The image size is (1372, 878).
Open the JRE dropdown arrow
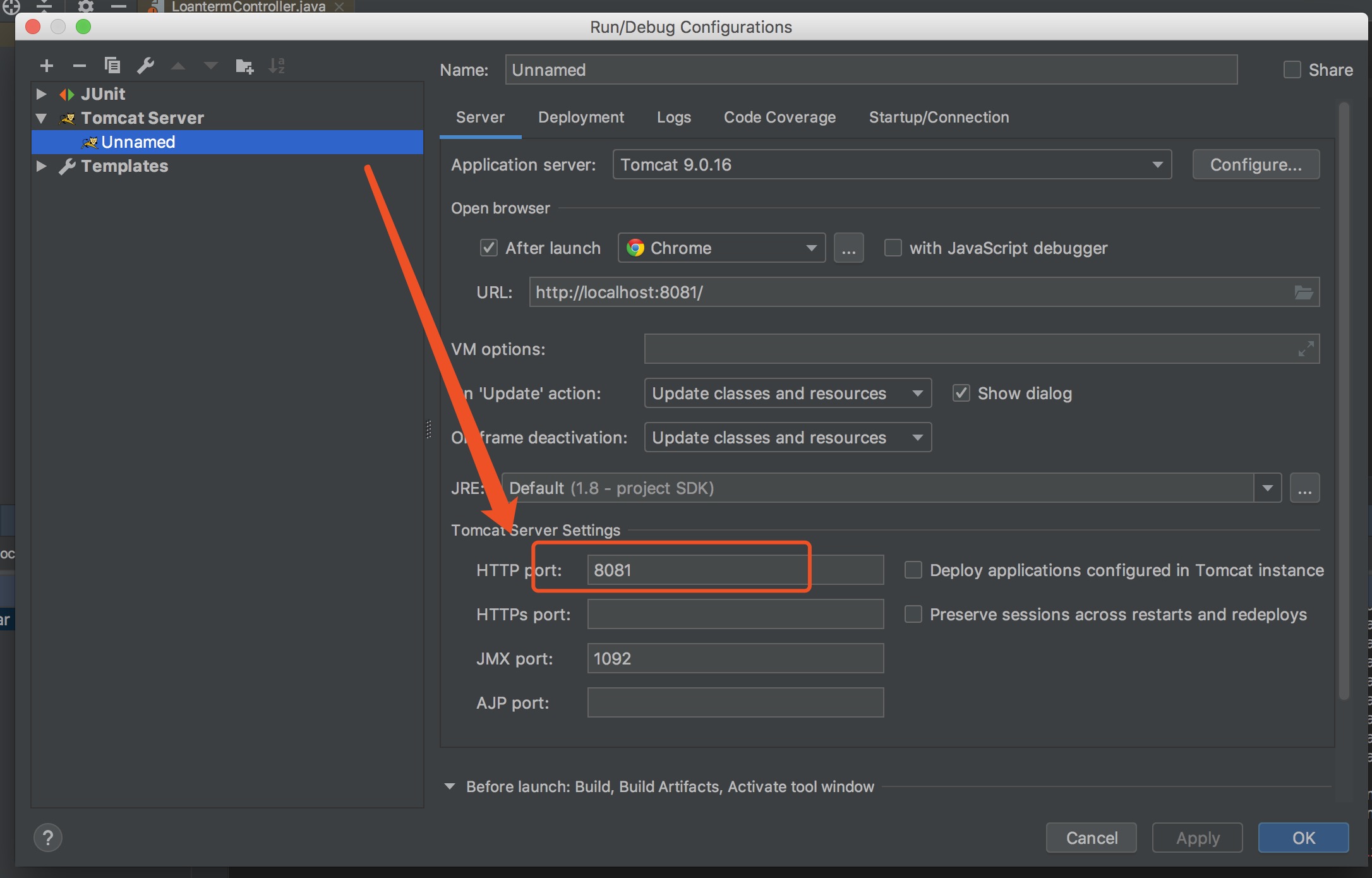tap(1267, 488)
